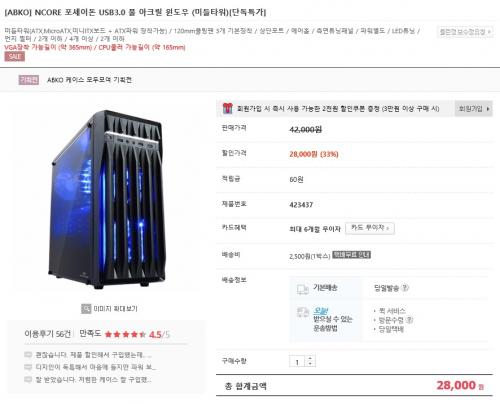This screenshot has width=500, height=404.
Task: Open the button at top right
Action: coord(465,32)
